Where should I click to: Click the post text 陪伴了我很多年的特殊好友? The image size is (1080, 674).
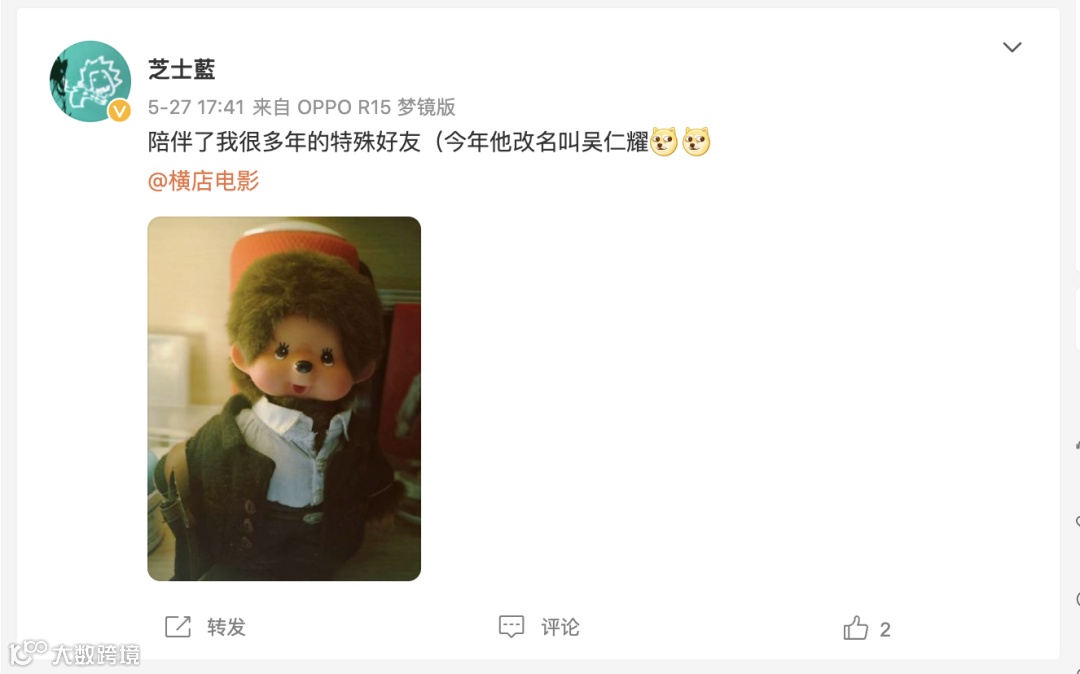[x=284, y=142]
